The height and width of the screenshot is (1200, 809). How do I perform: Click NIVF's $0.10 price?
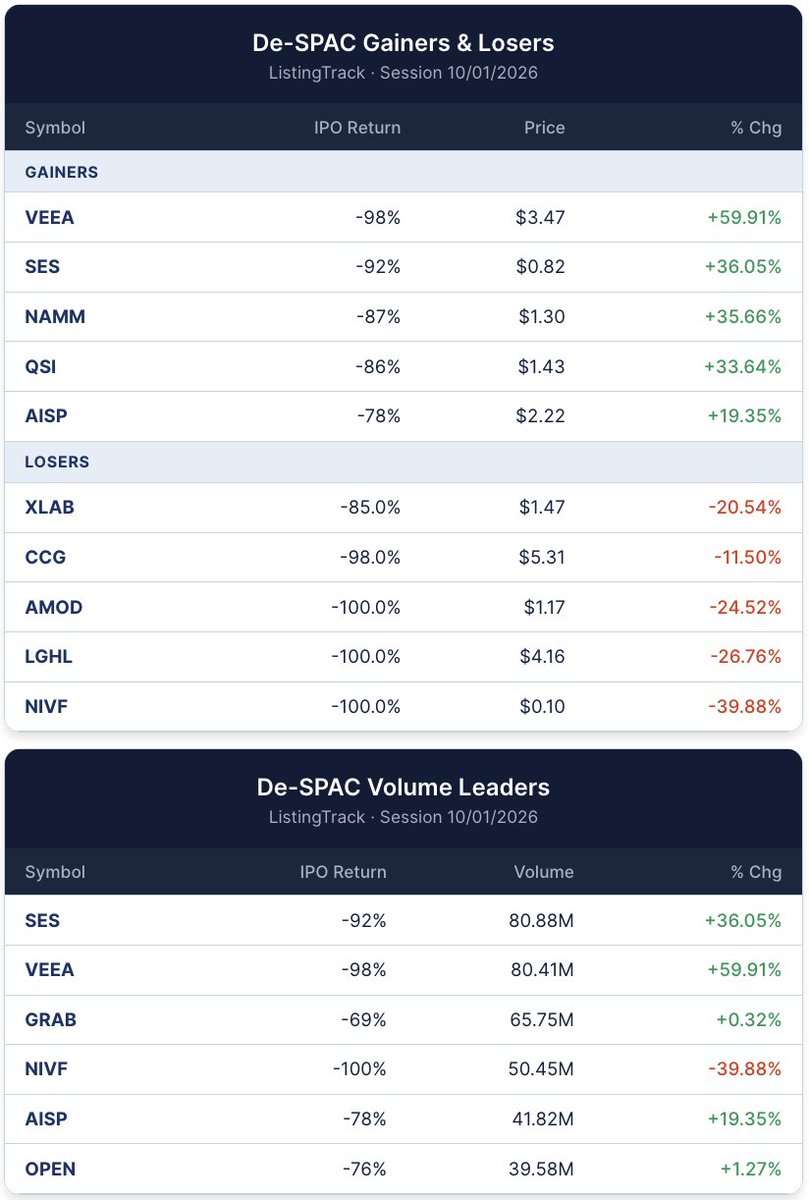(542, 707)
